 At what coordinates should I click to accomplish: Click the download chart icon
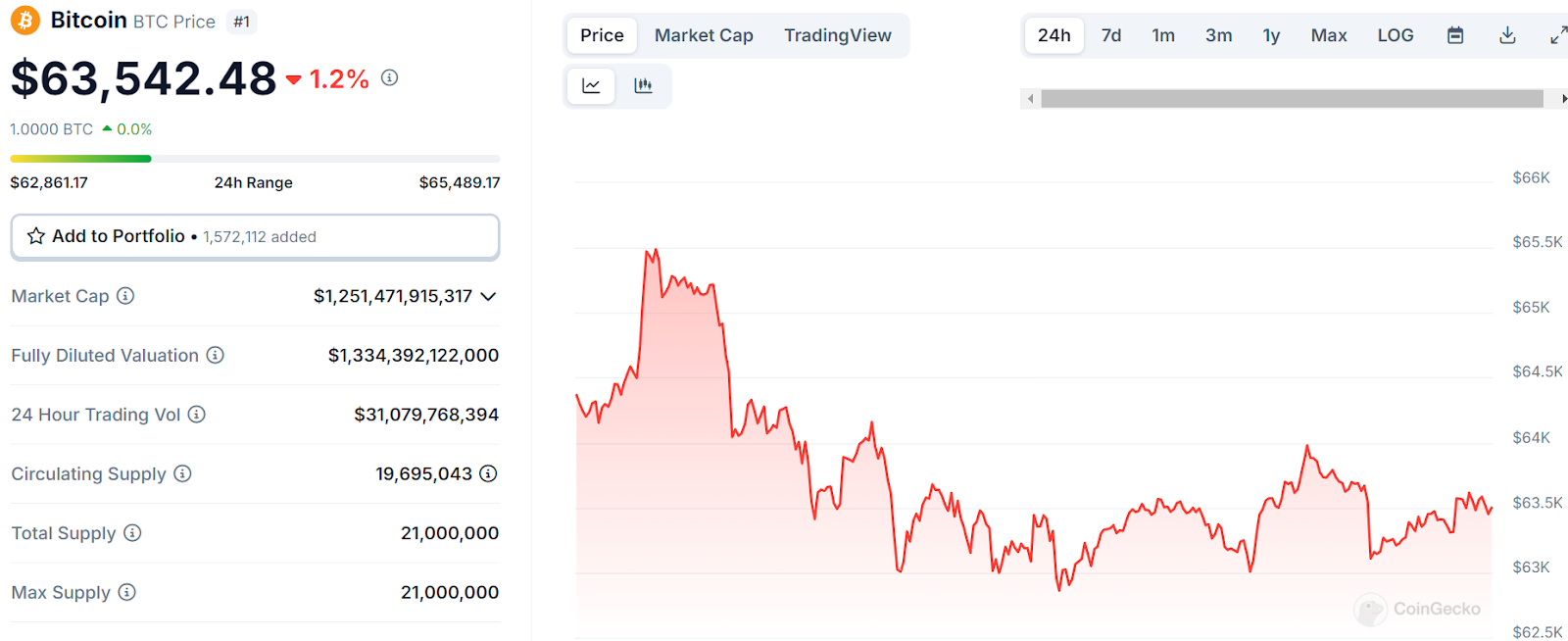1507,34
